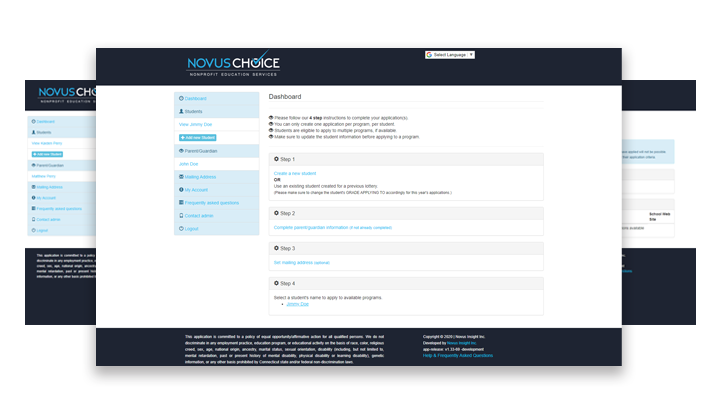The height and width of the screenshot is (400, 720).
Task: Open the Select Language dropdown
Action: (450, 55)
